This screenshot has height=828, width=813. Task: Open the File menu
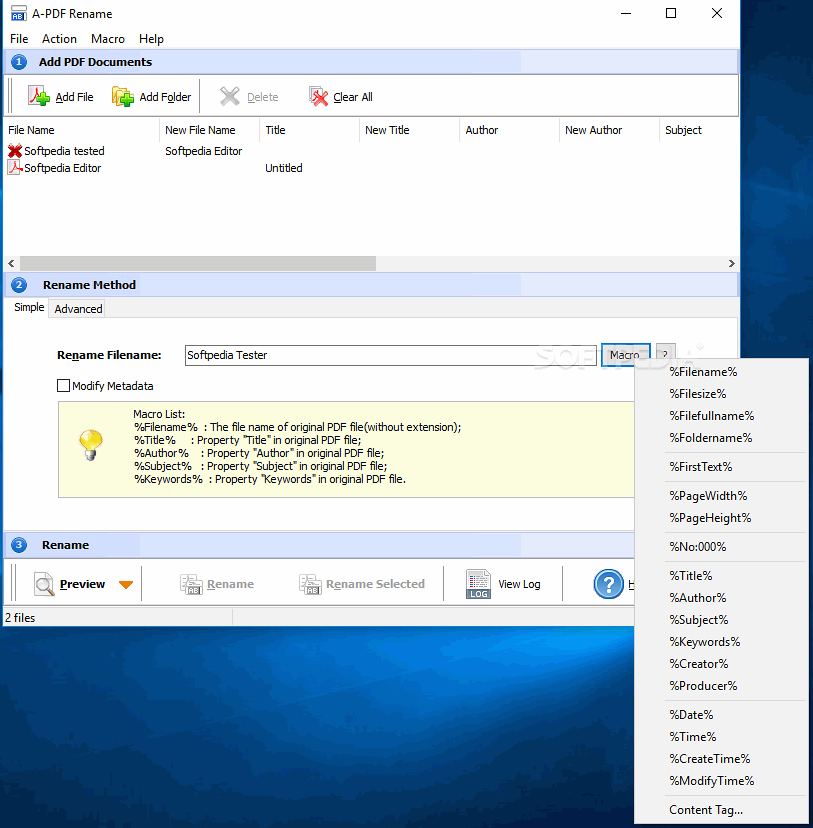(19, 39)
